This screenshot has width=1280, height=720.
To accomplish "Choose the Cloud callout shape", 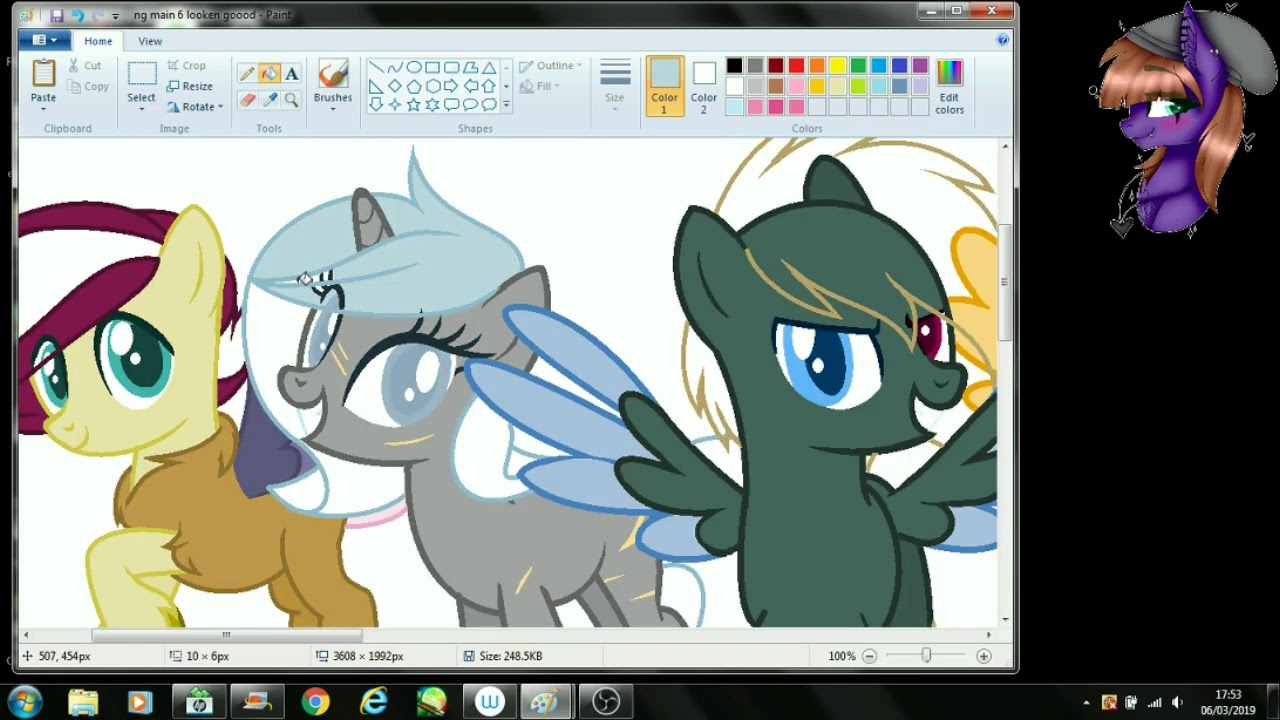I will point(489,104).
